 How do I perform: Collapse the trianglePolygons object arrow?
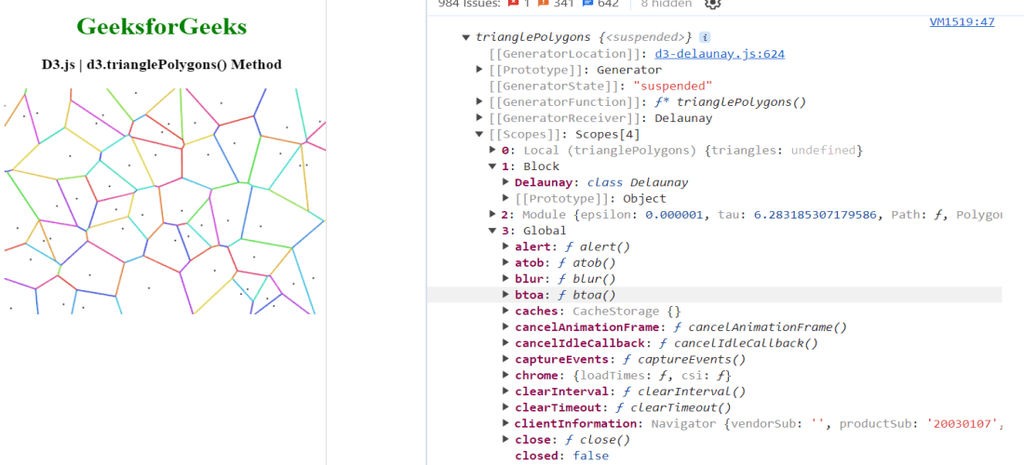point(465,37)
